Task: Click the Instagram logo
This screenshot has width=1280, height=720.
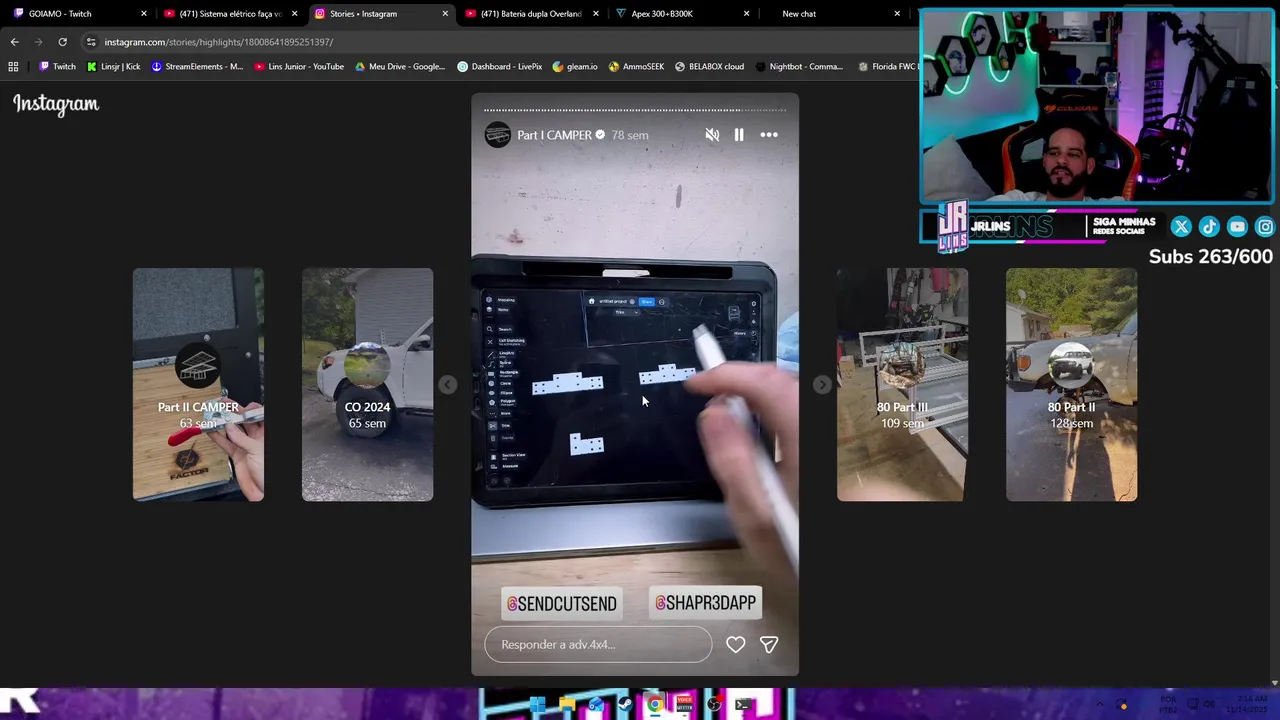Action: 56,104
